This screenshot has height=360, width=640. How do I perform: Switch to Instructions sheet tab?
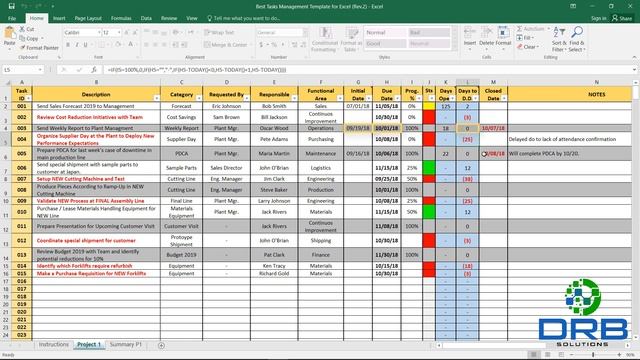click(53, 344)
